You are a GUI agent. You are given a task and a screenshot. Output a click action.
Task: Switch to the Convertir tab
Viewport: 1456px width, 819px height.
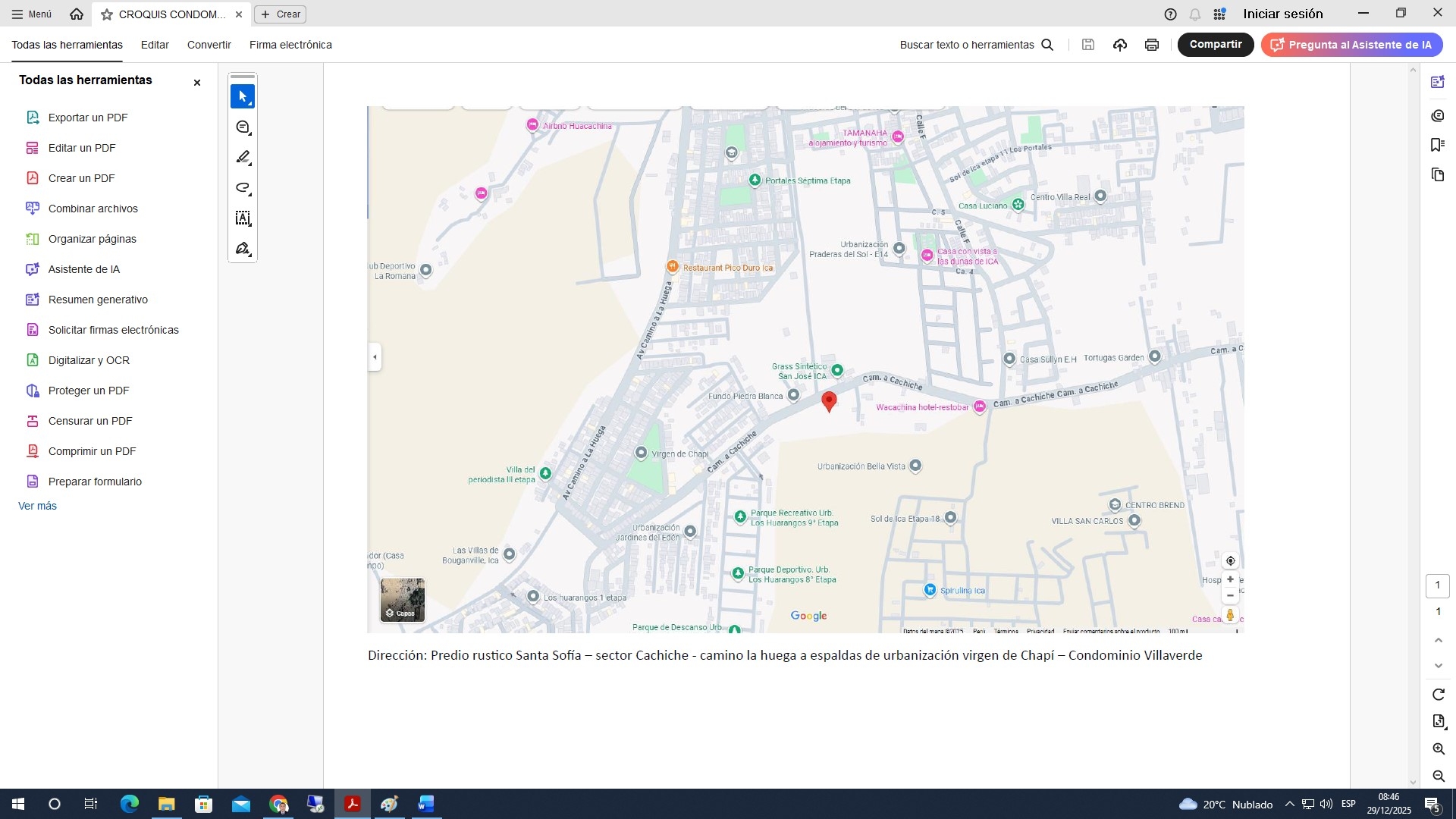click(209, 45)
